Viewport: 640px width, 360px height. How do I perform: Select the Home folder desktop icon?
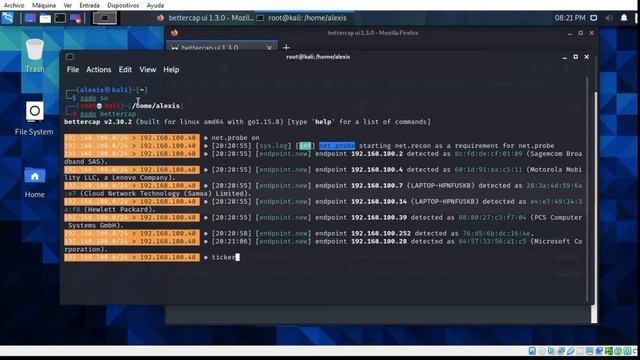(x=35, y=182)
